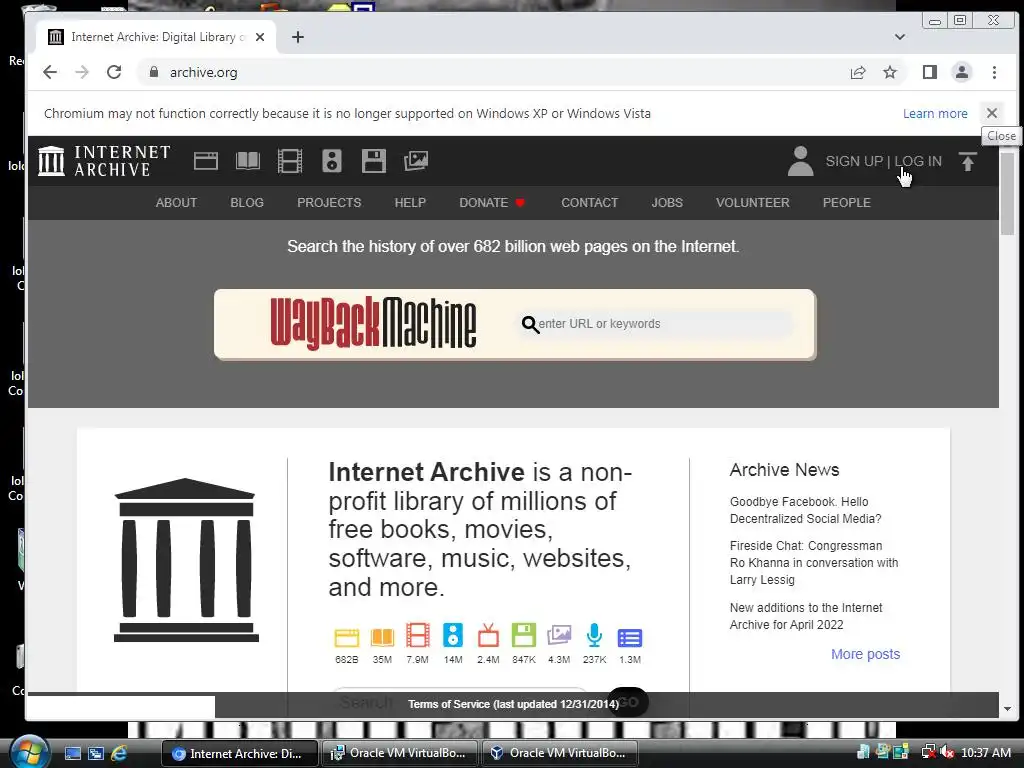Click the taskbar clock showing 10:37 AM
The height and width of the screenshot is (768, 1024).
coord(985,753)
